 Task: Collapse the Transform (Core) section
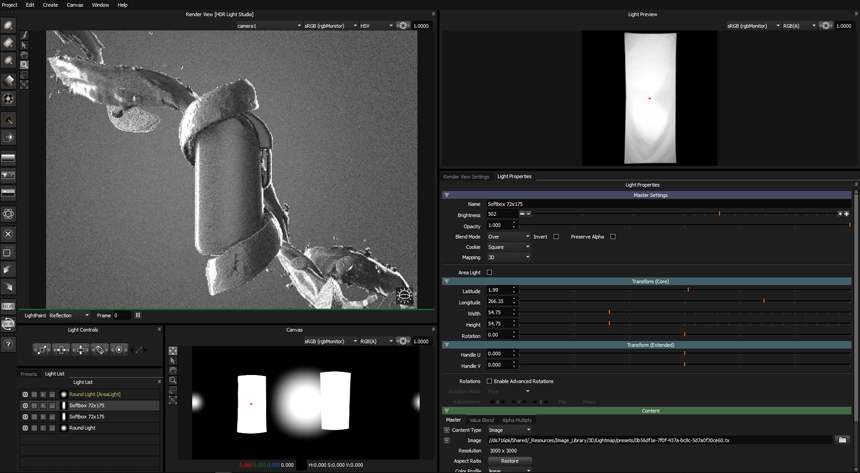pyautogui.click(x=446, y=281)
